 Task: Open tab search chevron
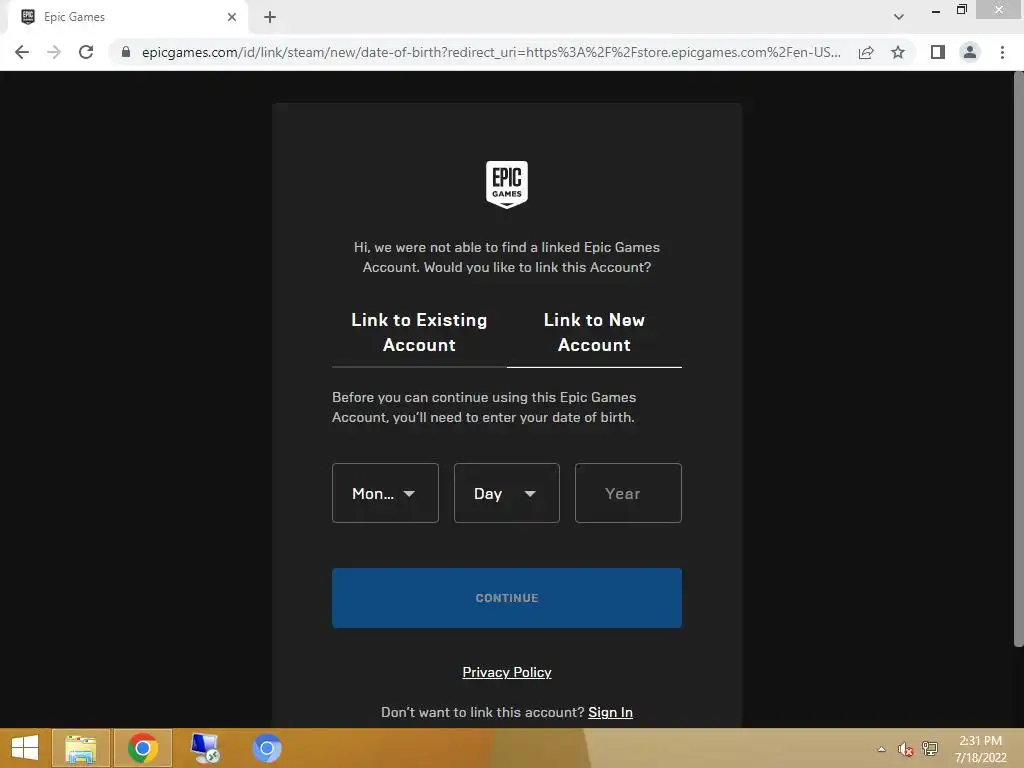[x=899, y=17]
